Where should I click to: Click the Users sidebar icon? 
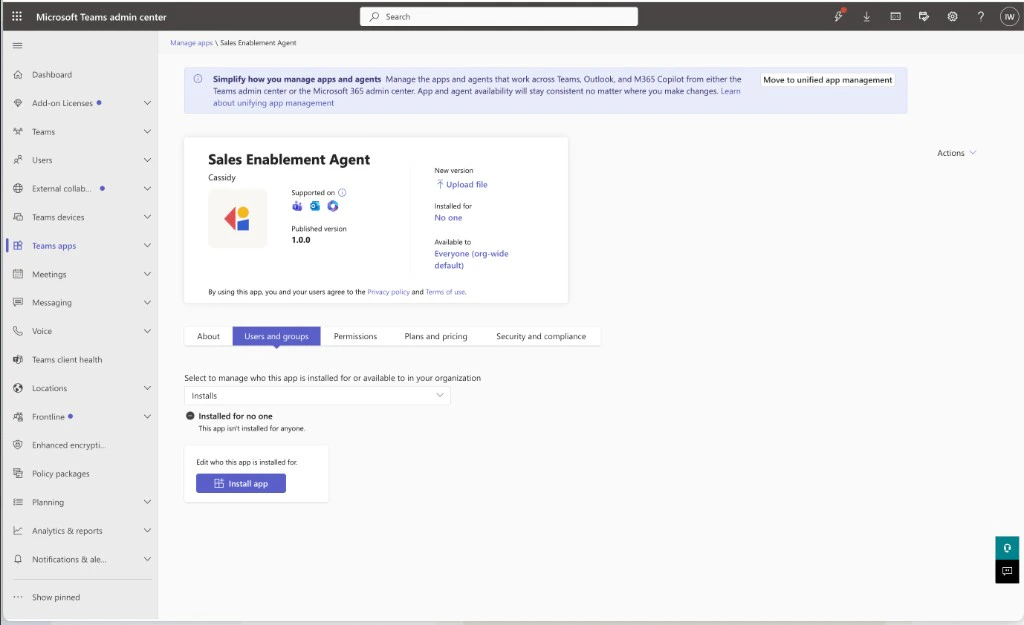tap(18, 160)
